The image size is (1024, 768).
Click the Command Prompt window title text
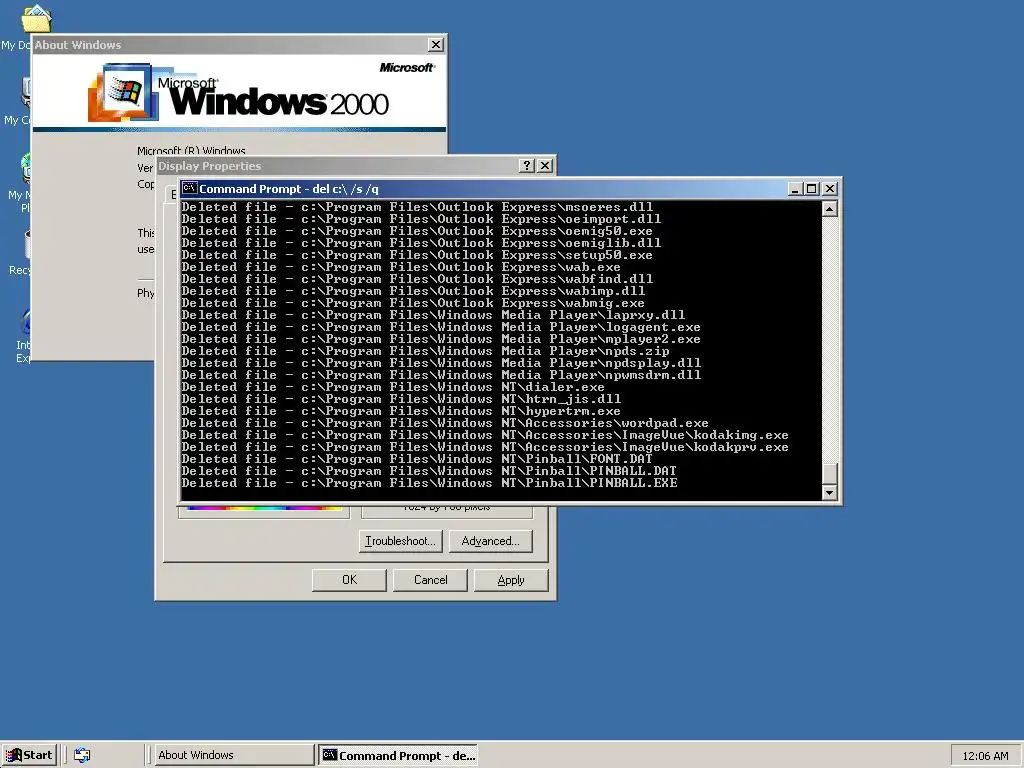click(x=289, y=189)
